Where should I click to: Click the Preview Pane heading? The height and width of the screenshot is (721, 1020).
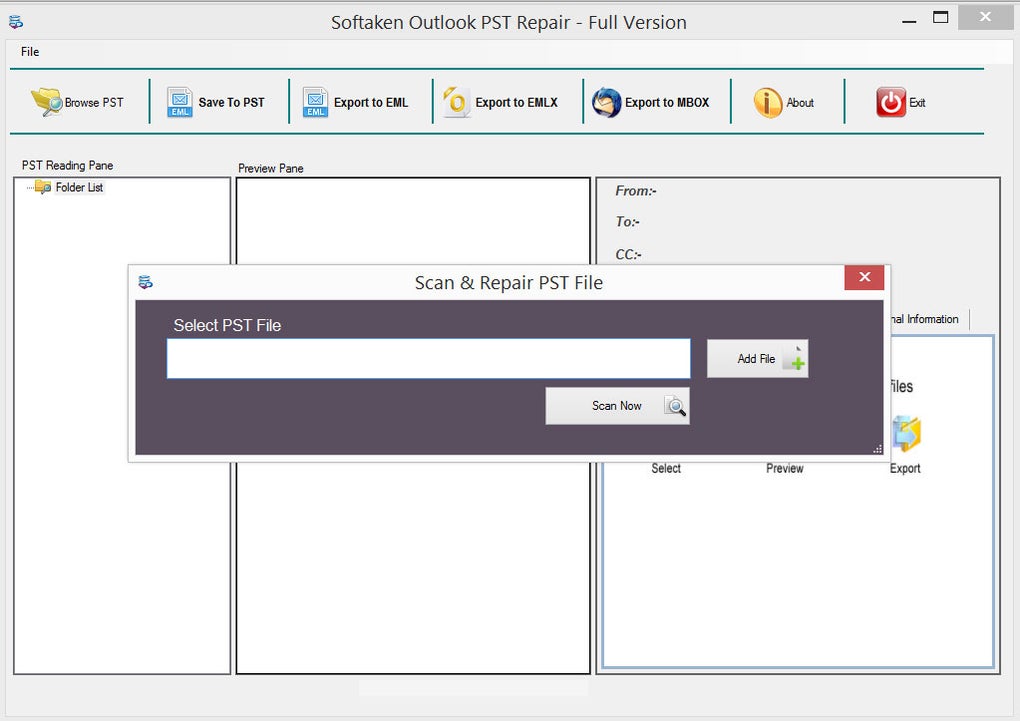[271, 169]
